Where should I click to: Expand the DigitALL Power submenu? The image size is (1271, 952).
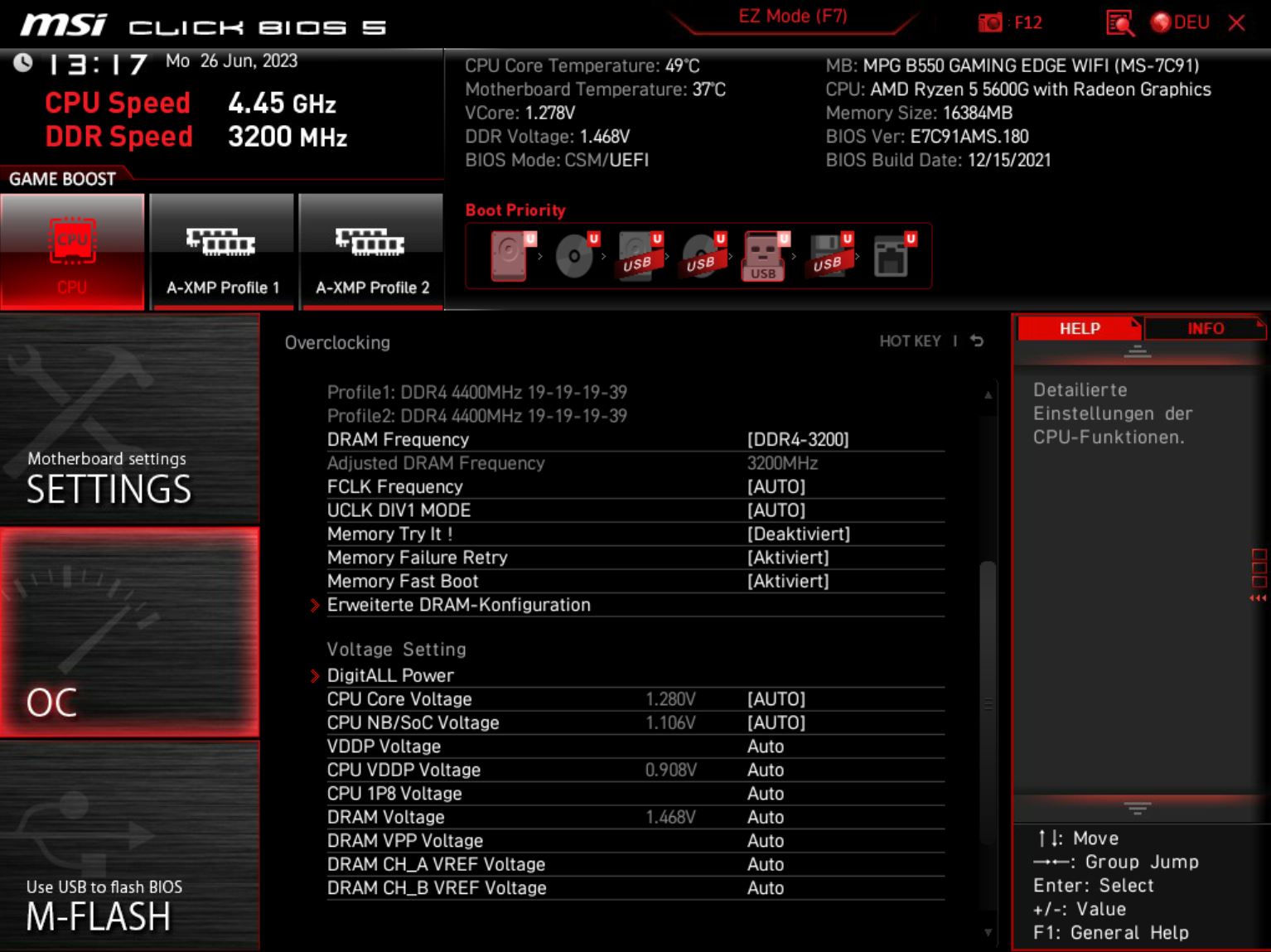(x=635, y=675)
